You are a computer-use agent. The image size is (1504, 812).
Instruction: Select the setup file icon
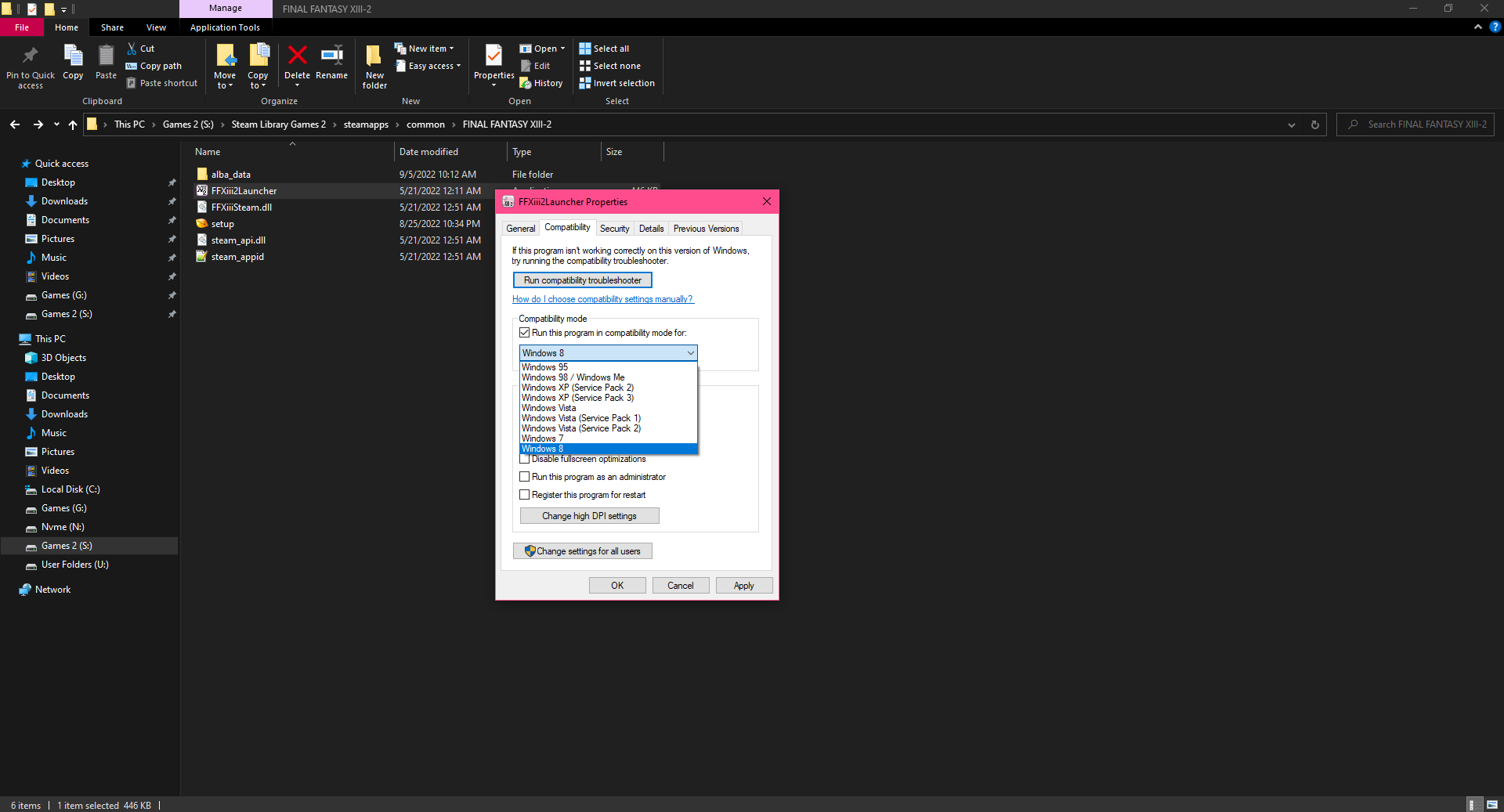pyautogui.click(x=202, y=224)
